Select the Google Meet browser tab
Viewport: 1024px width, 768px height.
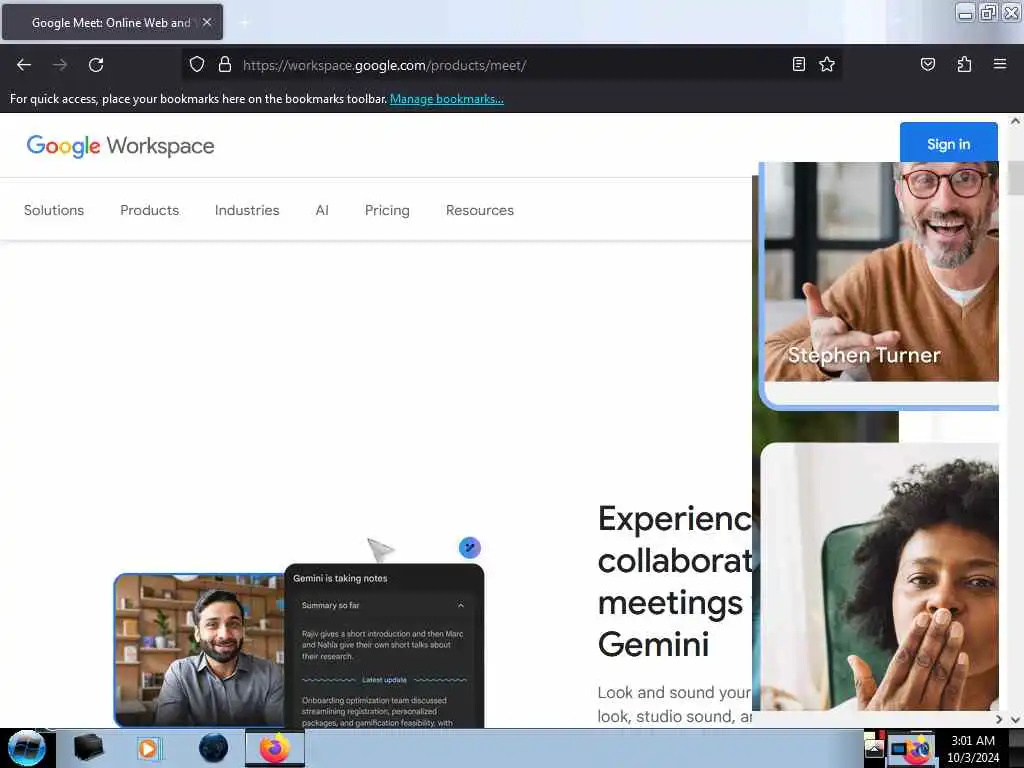coord(112,22)
